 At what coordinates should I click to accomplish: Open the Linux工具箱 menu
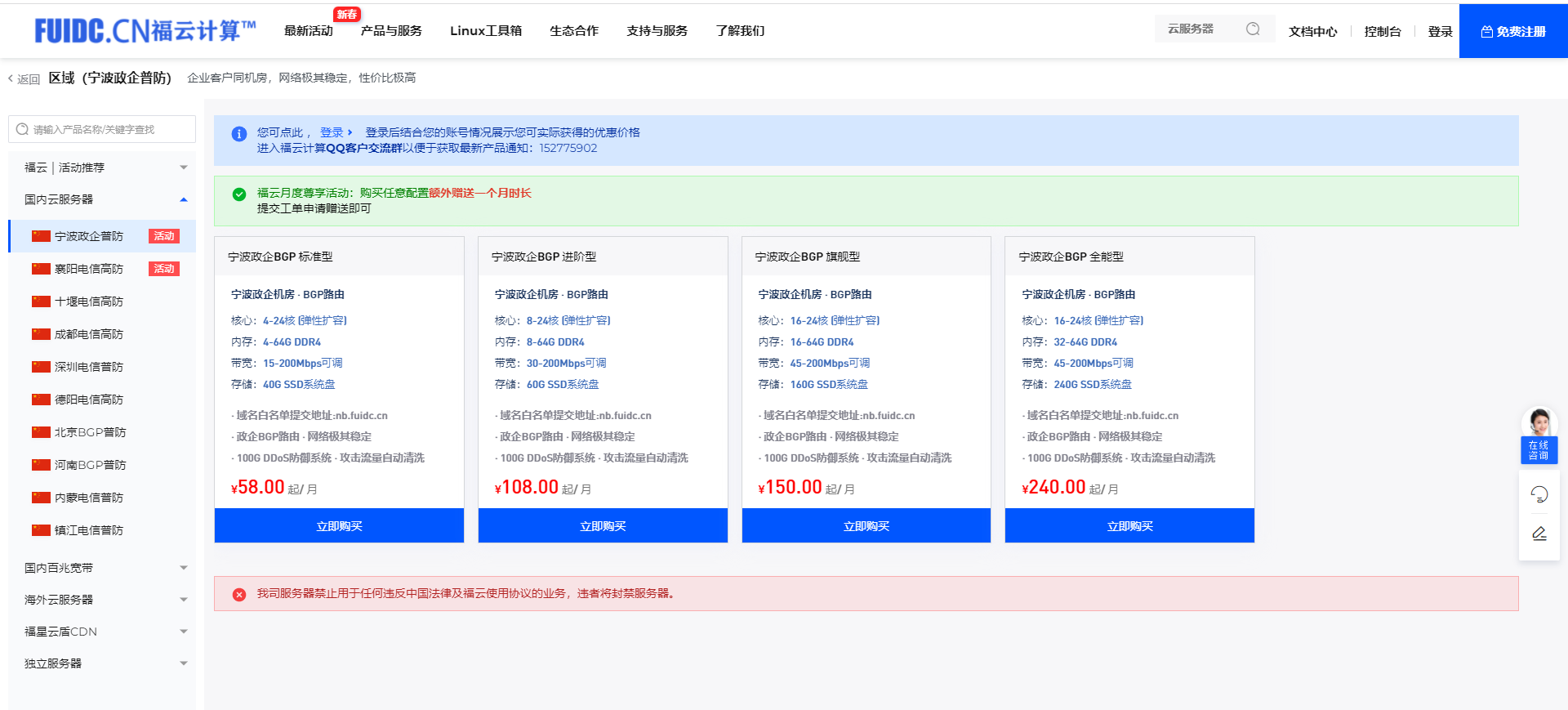click(486, 31)
